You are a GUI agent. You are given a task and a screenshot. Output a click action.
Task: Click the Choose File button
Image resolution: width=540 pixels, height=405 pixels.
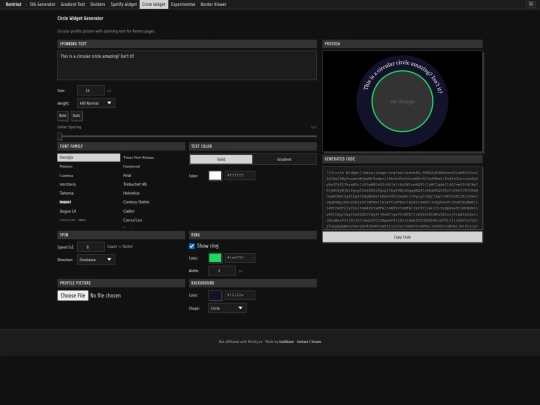[73, 295]
